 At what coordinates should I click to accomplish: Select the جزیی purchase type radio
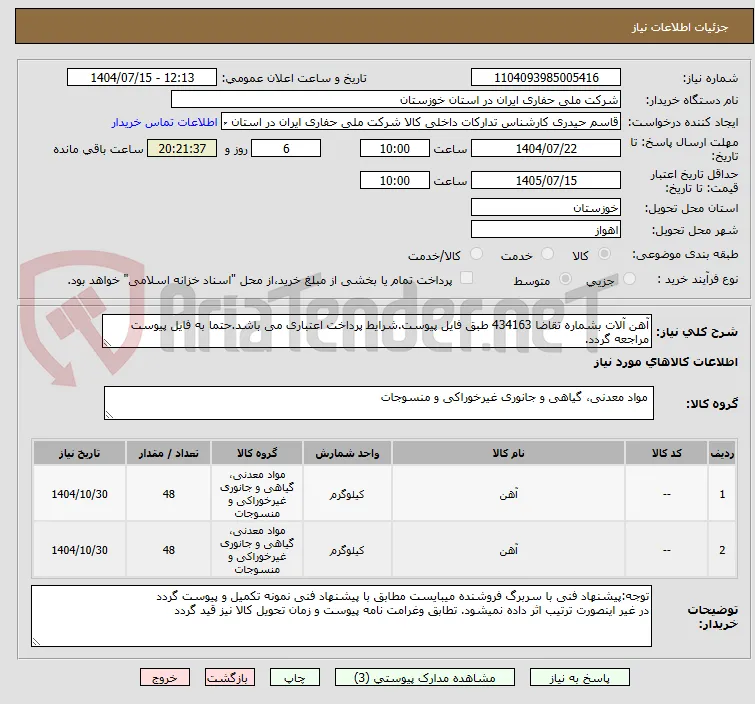(629, 279)
